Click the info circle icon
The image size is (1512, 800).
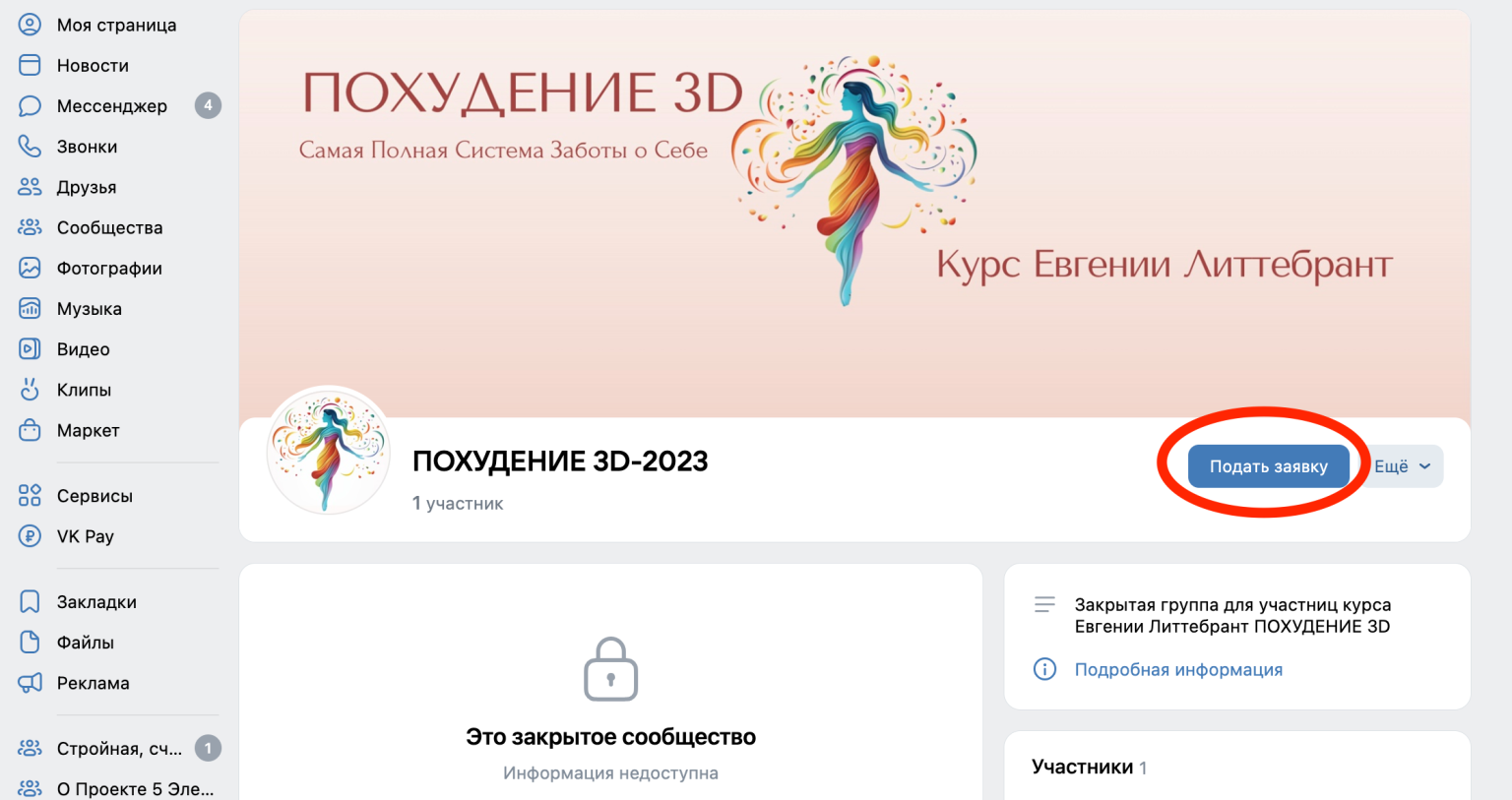(x=1044, y=669)
